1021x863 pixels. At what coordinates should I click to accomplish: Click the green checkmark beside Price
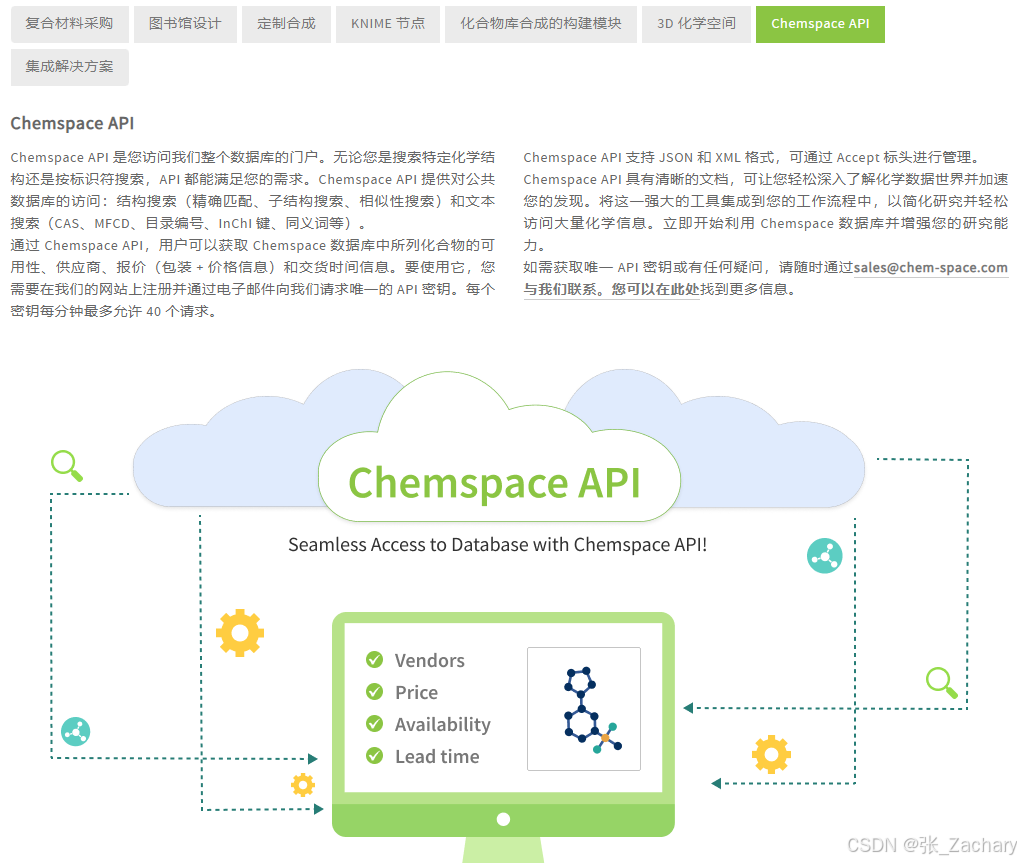pos(374,692)
